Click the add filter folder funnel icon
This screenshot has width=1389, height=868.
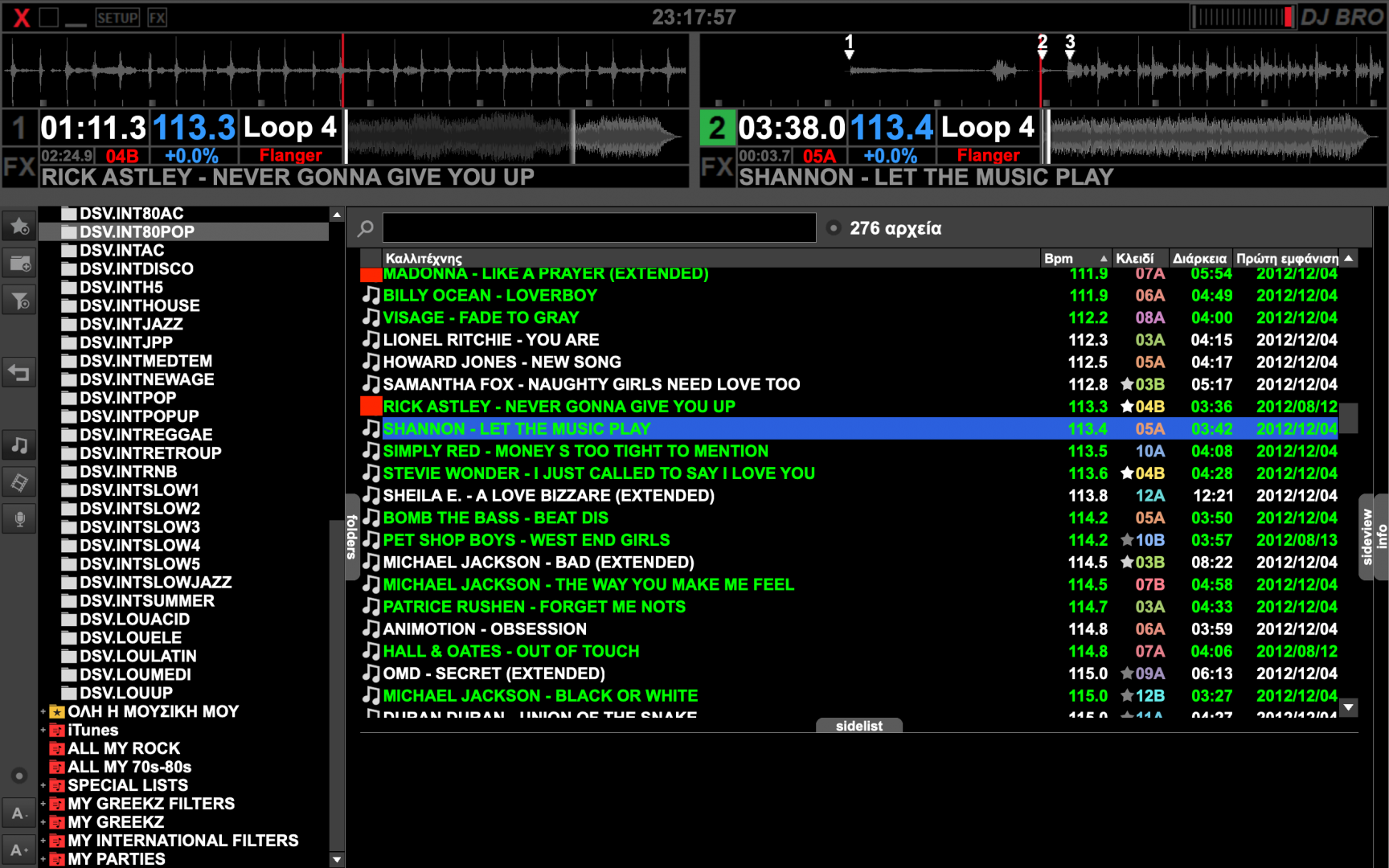pos(19,301)
